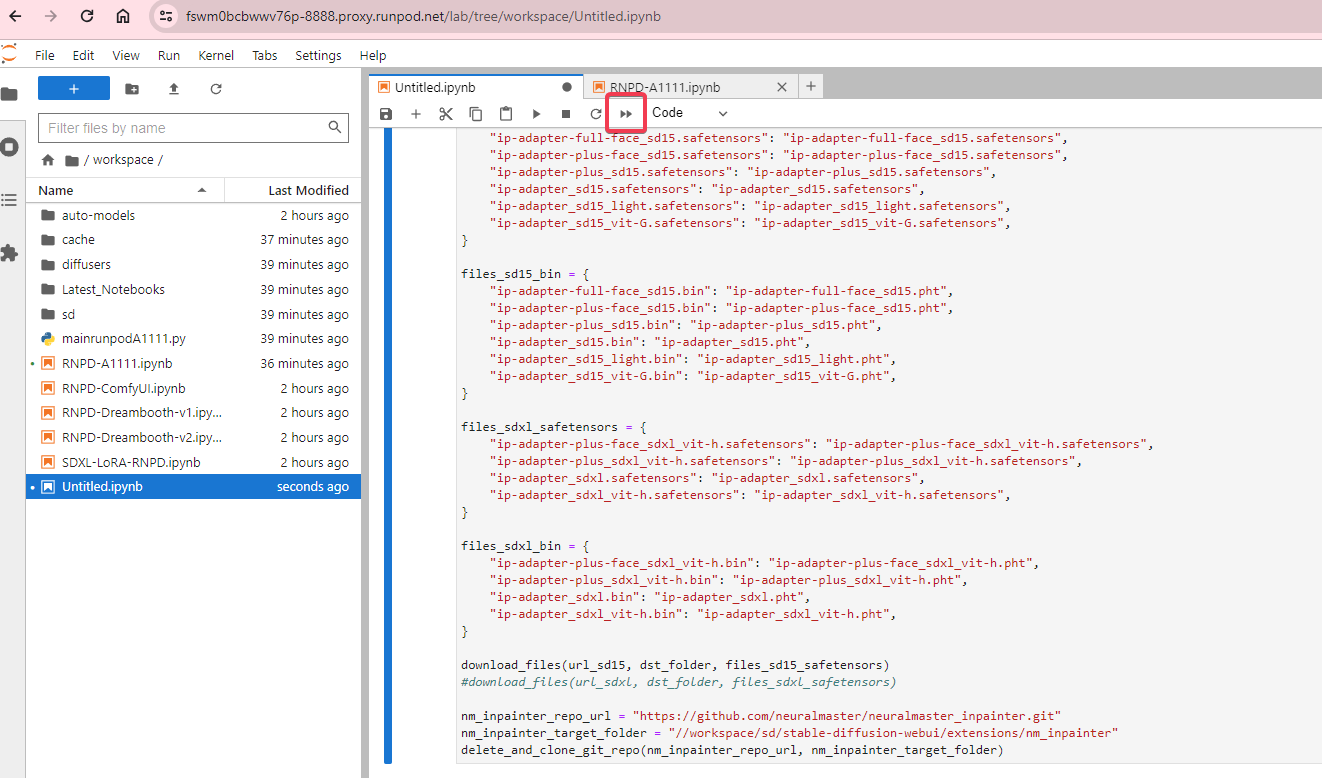Open the Extension Manager sidebar
Viewport: 1322px width, 778px height.
click(x=9, y=253)
